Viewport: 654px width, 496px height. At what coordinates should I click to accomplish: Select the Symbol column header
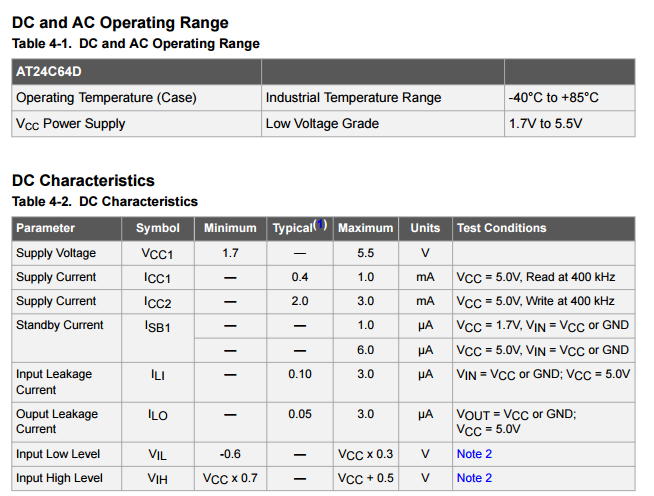click(x=158, y=228)
